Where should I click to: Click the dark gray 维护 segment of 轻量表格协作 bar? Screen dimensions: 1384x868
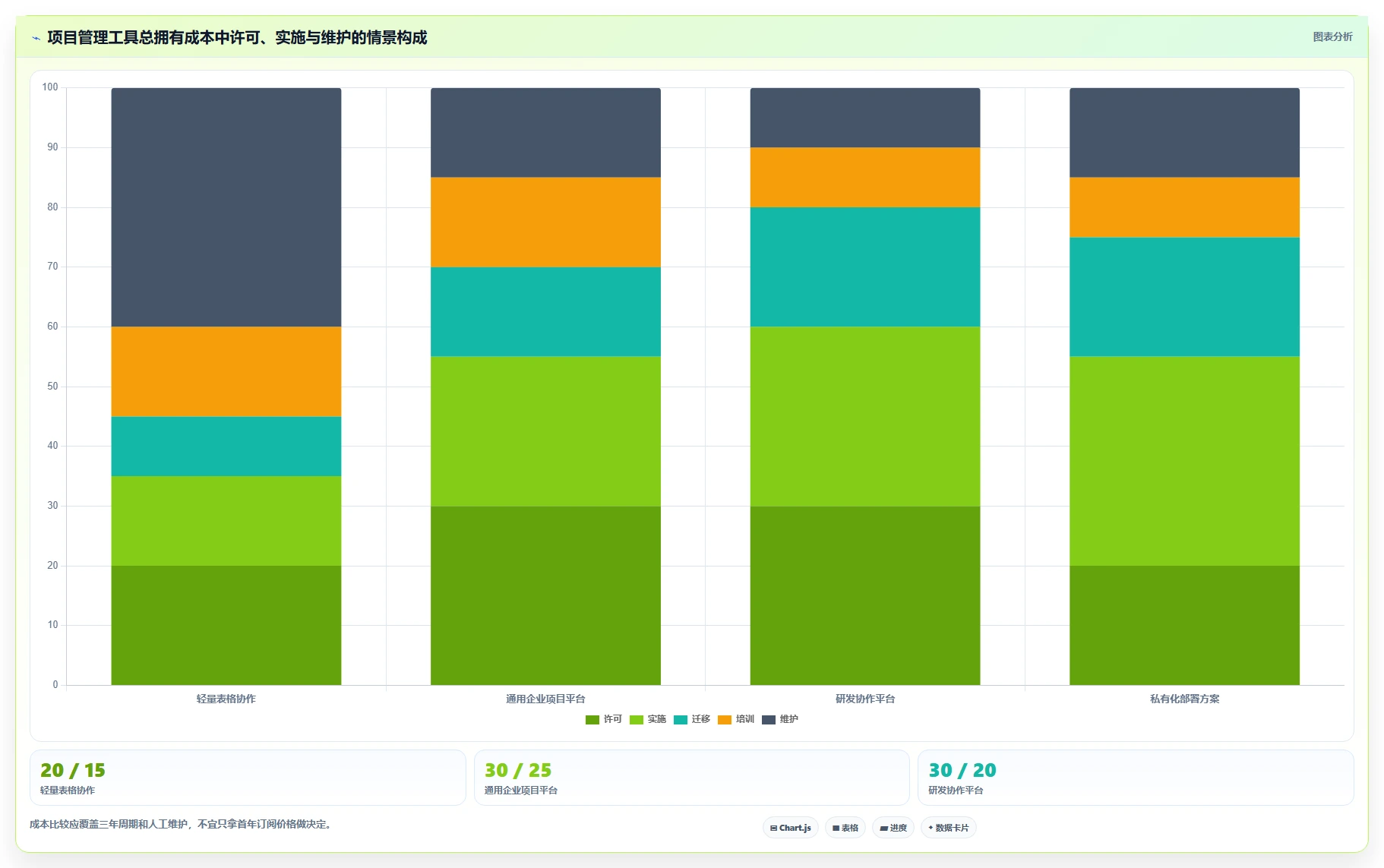[x=226, y=207]
